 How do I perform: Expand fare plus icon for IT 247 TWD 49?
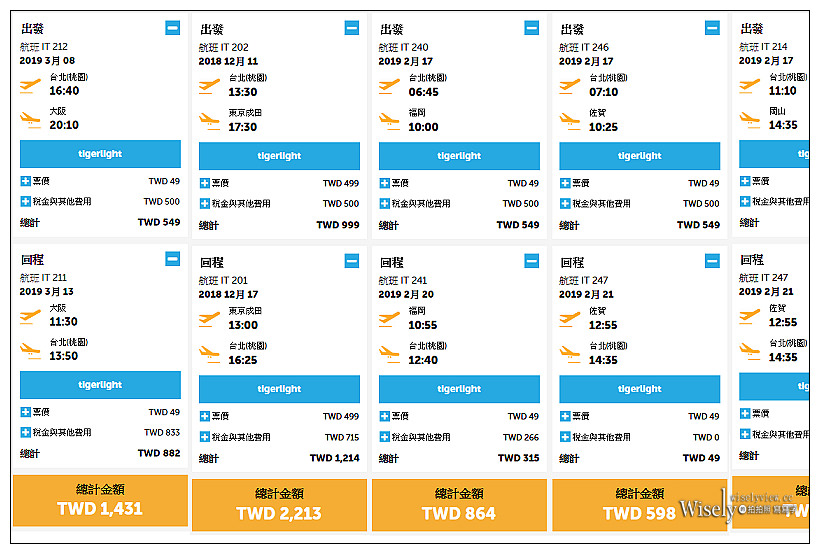click(x=565, y=416)
